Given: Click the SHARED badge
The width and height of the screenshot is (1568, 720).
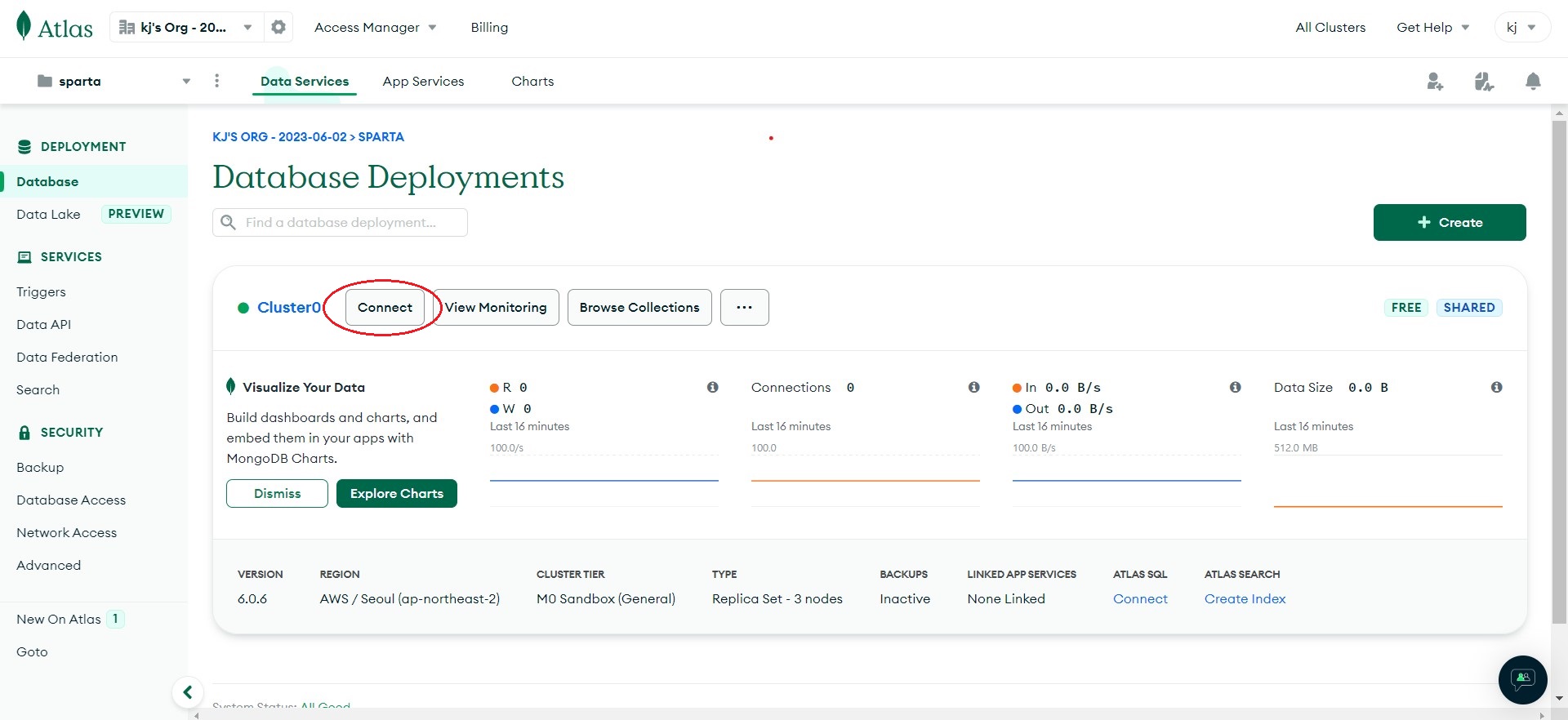Looking at the screenshot, I should 1469,307.
